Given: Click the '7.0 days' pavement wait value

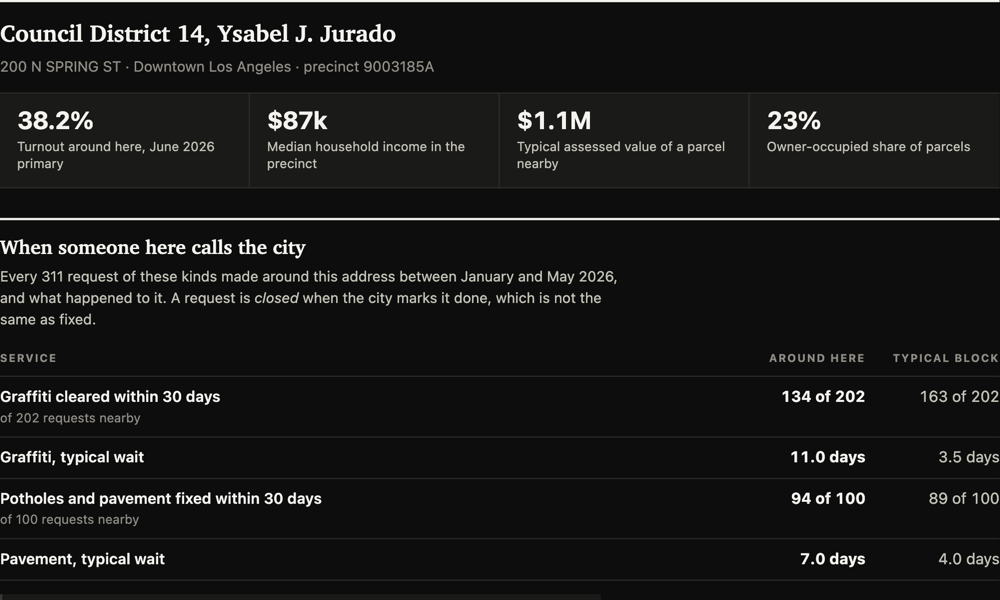Looking at the screenshot, I should [x=833, y=559].
